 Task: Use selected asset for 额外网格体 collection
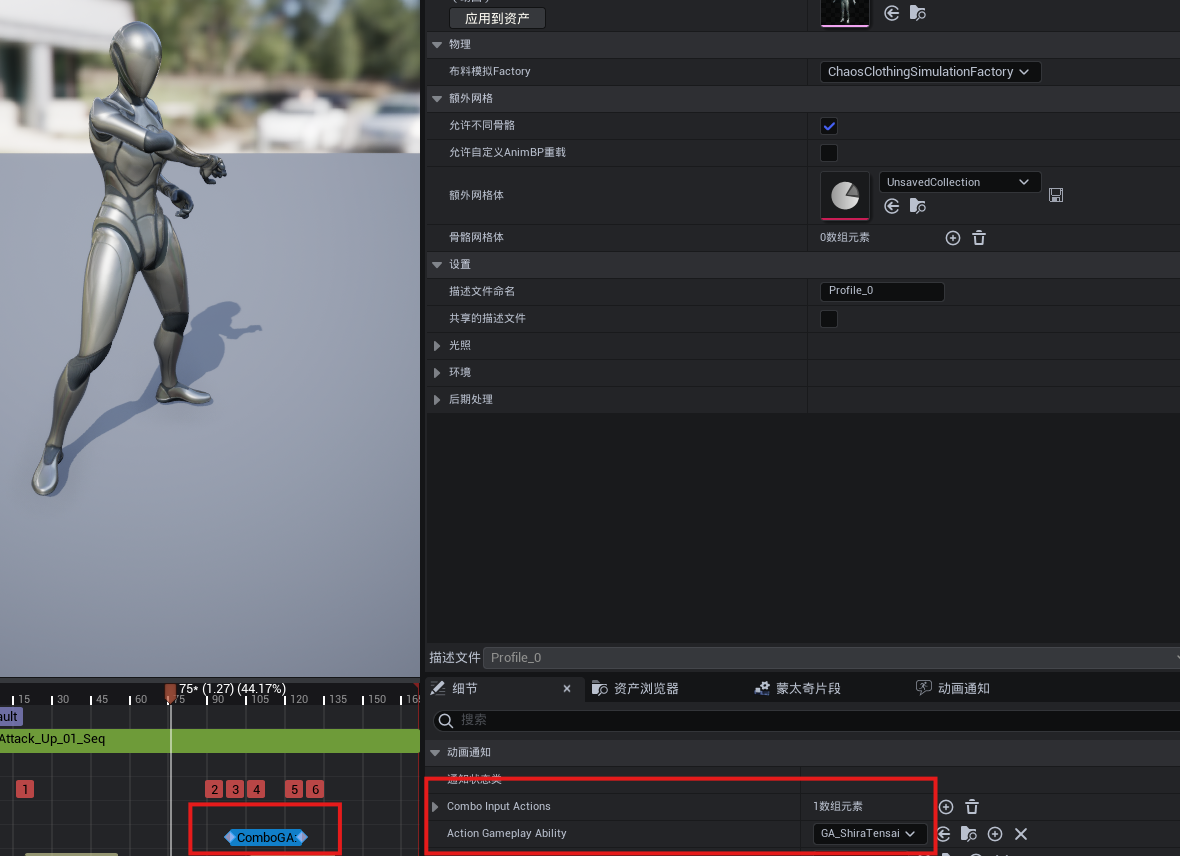892,206
